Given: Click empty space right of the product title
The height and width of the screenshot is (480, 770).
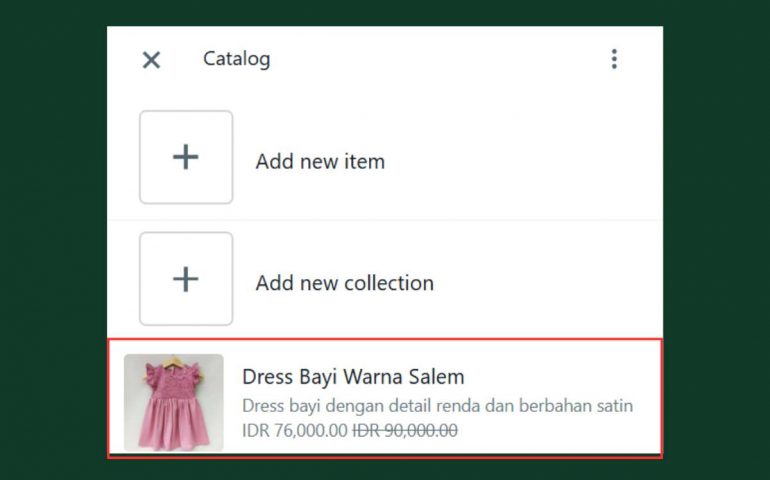Looking at the screenshot, I should click(560, 377).
